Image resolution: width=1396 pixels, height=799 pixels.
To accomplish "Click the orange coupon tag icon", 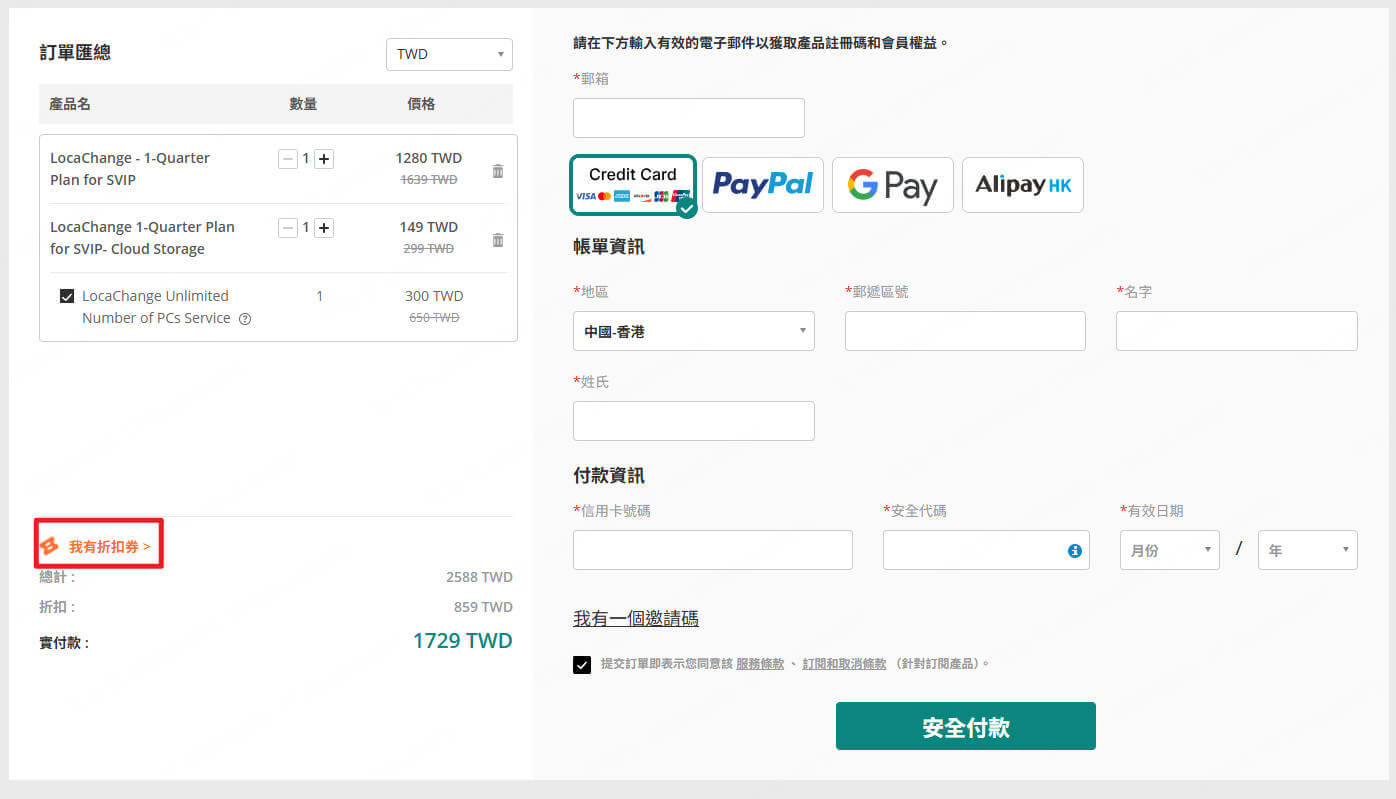I will (49, 546).
